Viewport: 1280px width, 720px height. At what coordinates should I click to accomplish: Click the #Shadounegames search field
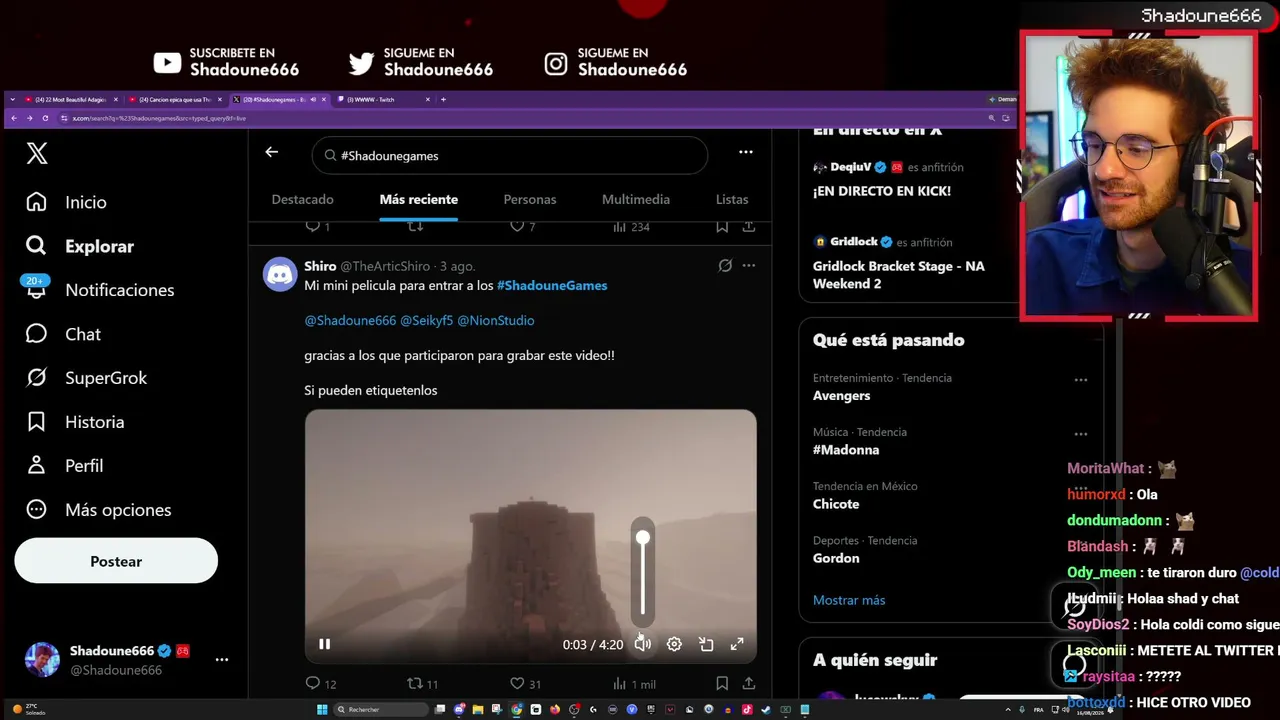[x=510, y=155]
